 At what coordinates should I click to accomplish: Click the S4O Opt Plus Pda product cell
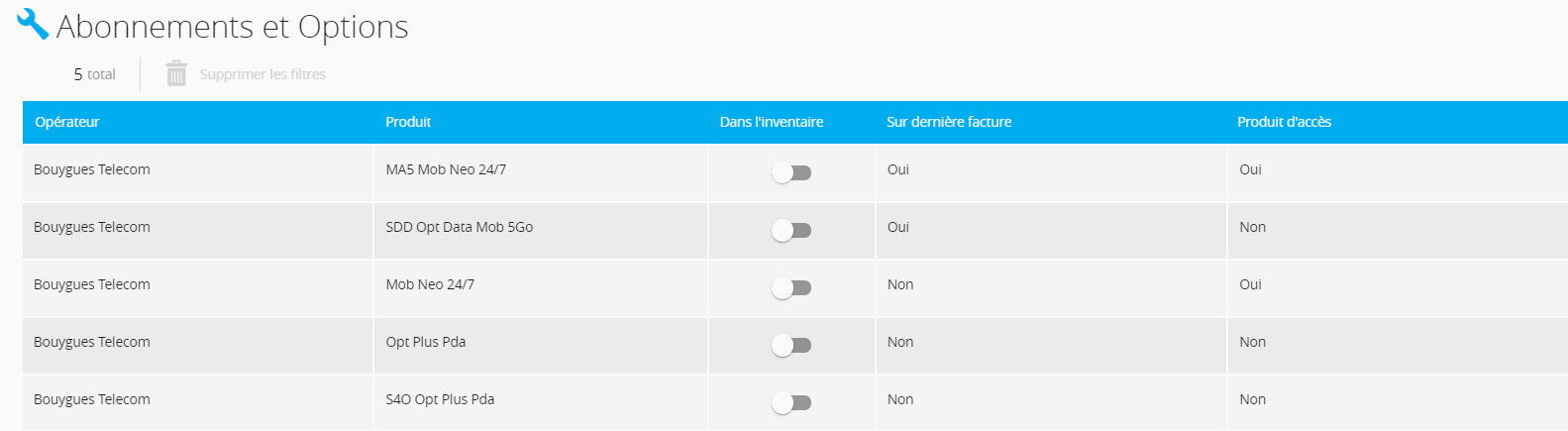point(541,402)
